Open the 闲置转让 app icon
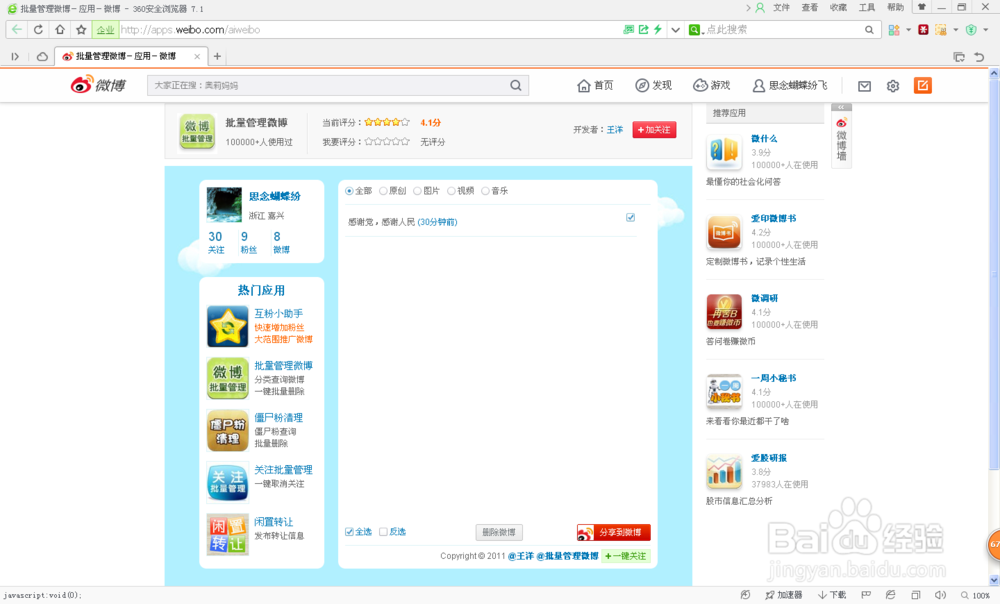 pyautogui.click(x=228, y=534)
